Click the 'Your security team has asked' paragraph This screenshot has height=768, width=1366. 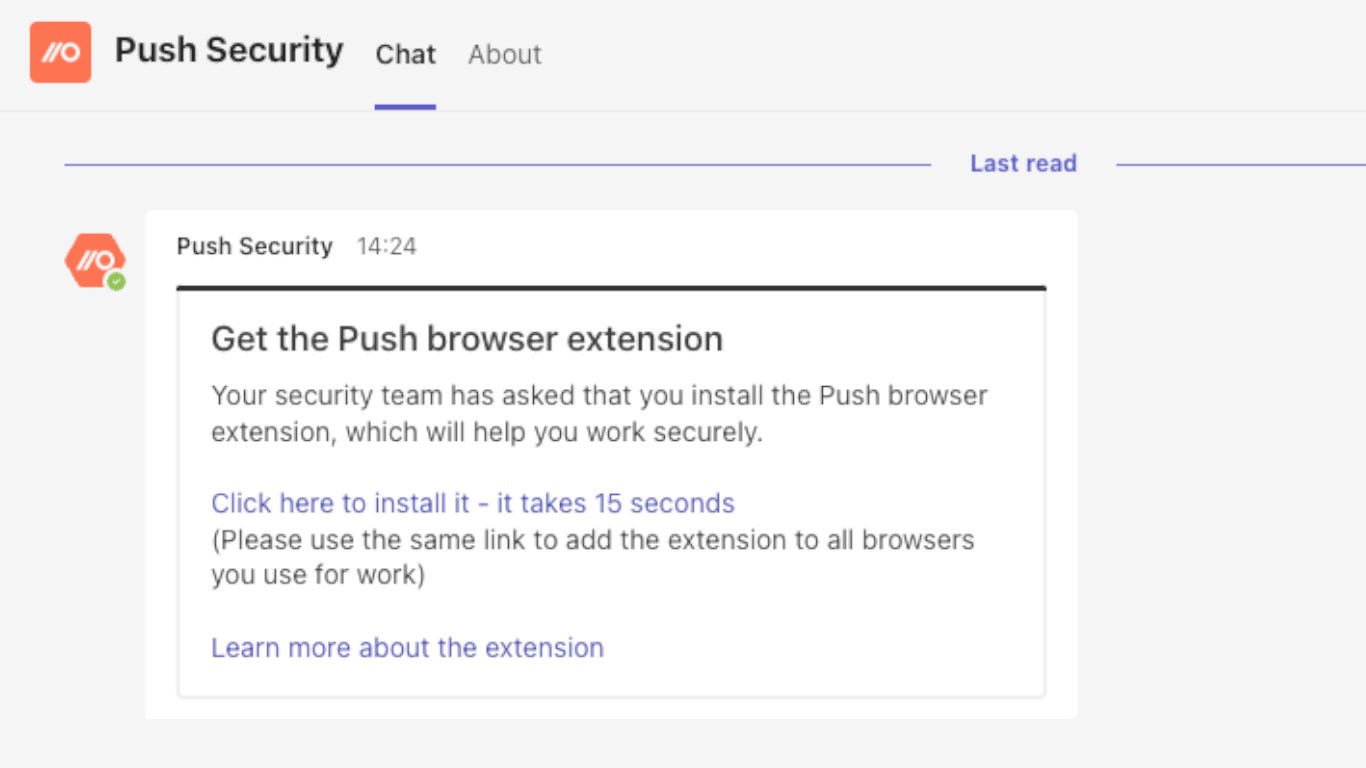click(598, 414)
